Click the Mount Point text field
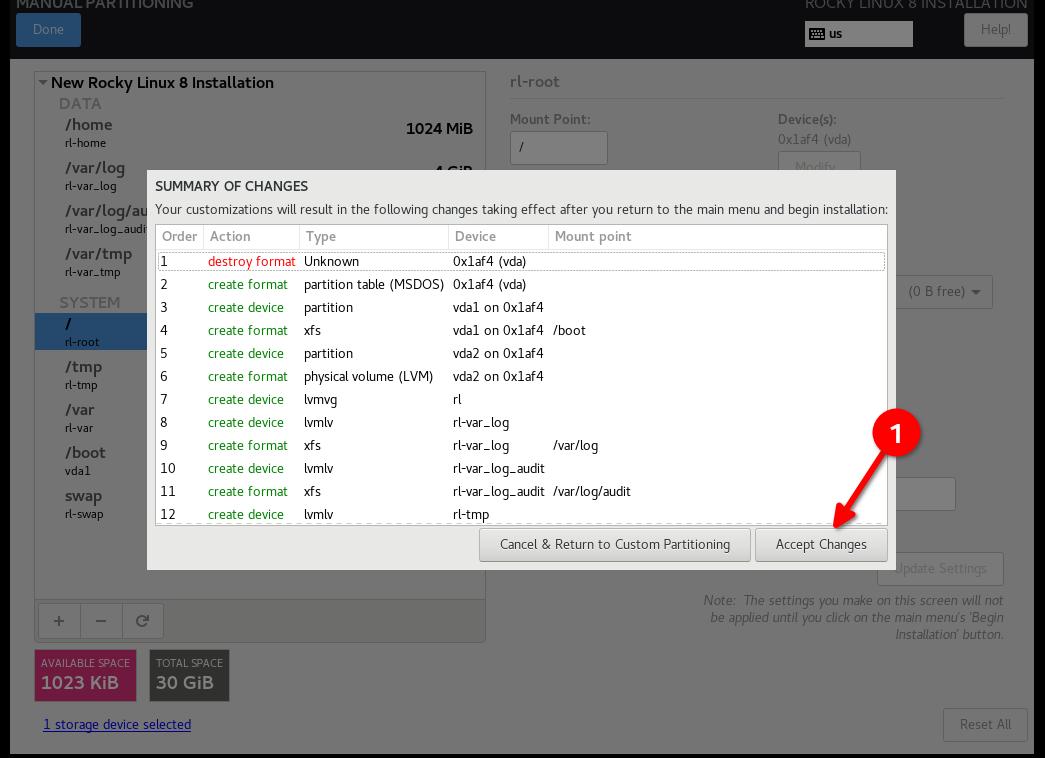 pos(558,147)
